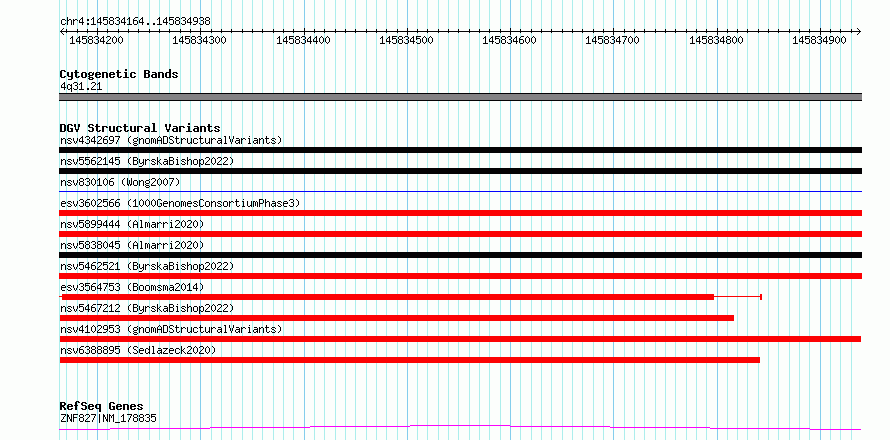890x440 pixels.
Task: Click the red bar under nsv5467212
Action: click(x=397, y=318)
